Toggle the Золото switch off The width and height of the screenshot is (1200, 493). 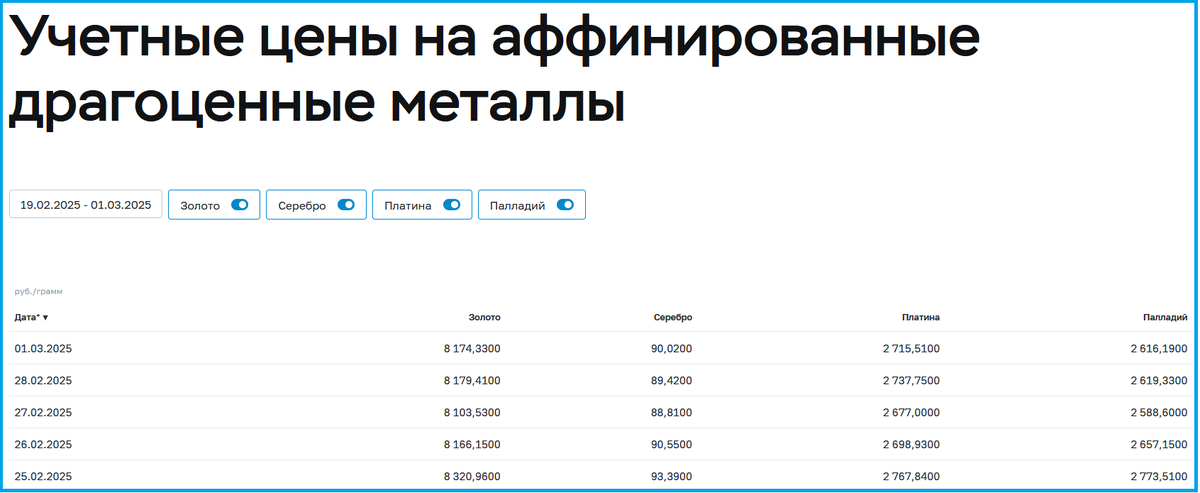(240, 205)
